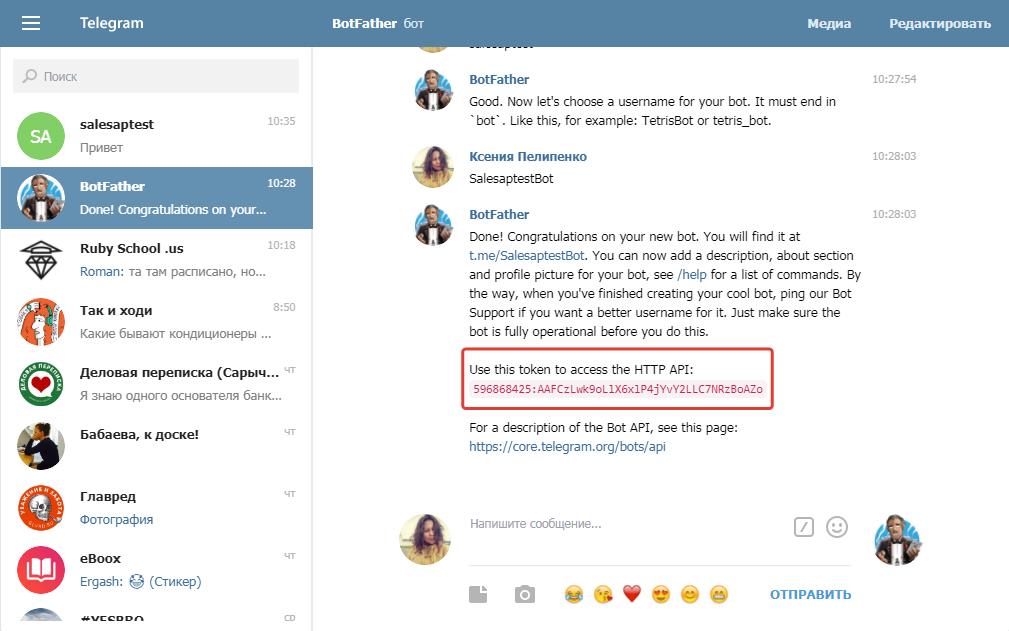Viewport: 1009px width, 631px height.
Task: Click the bot commands slash icon
Action: coord(803,527)
